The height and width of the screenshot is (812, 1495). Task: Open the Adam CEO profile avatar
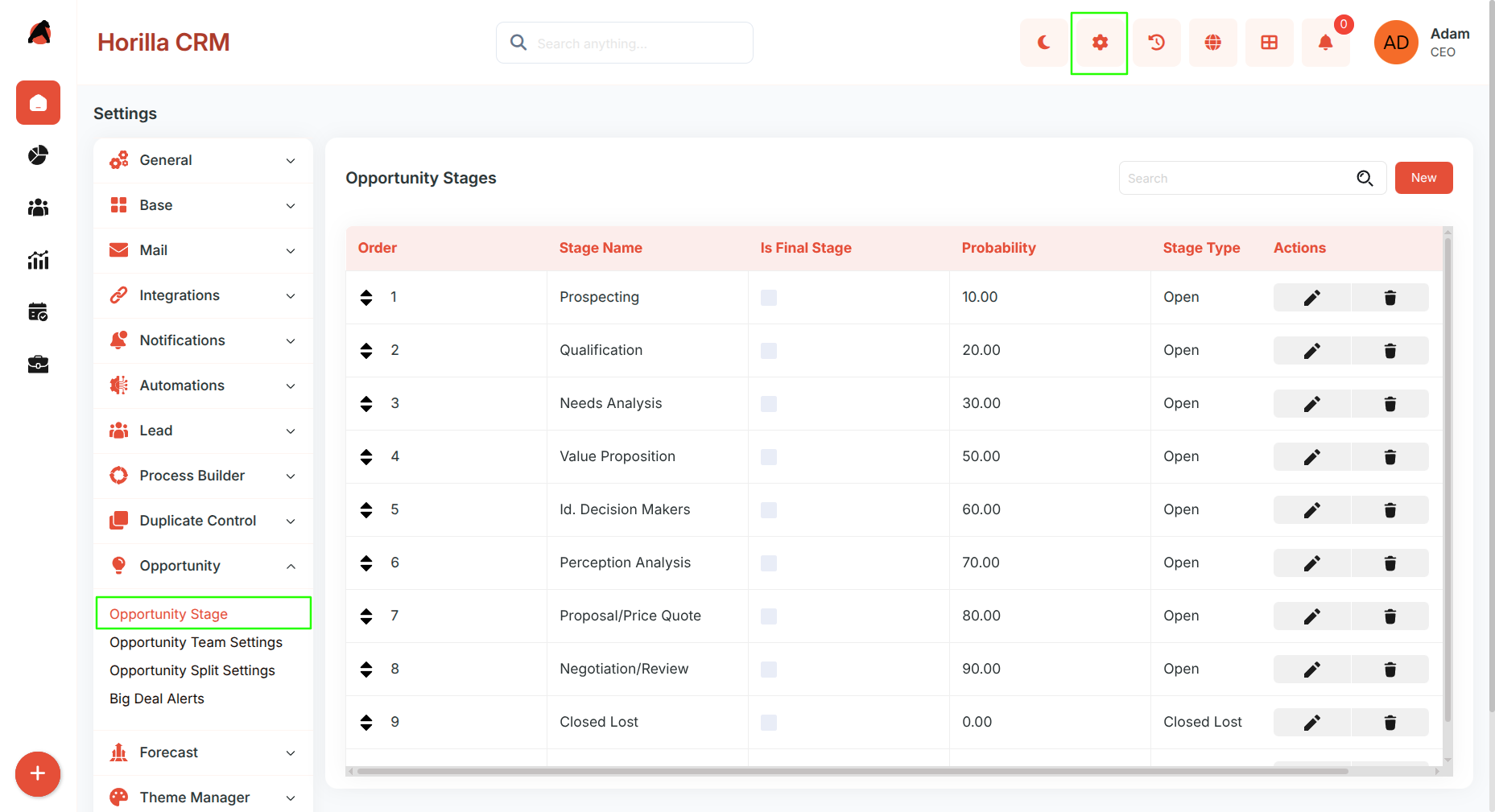(1395, 43)
